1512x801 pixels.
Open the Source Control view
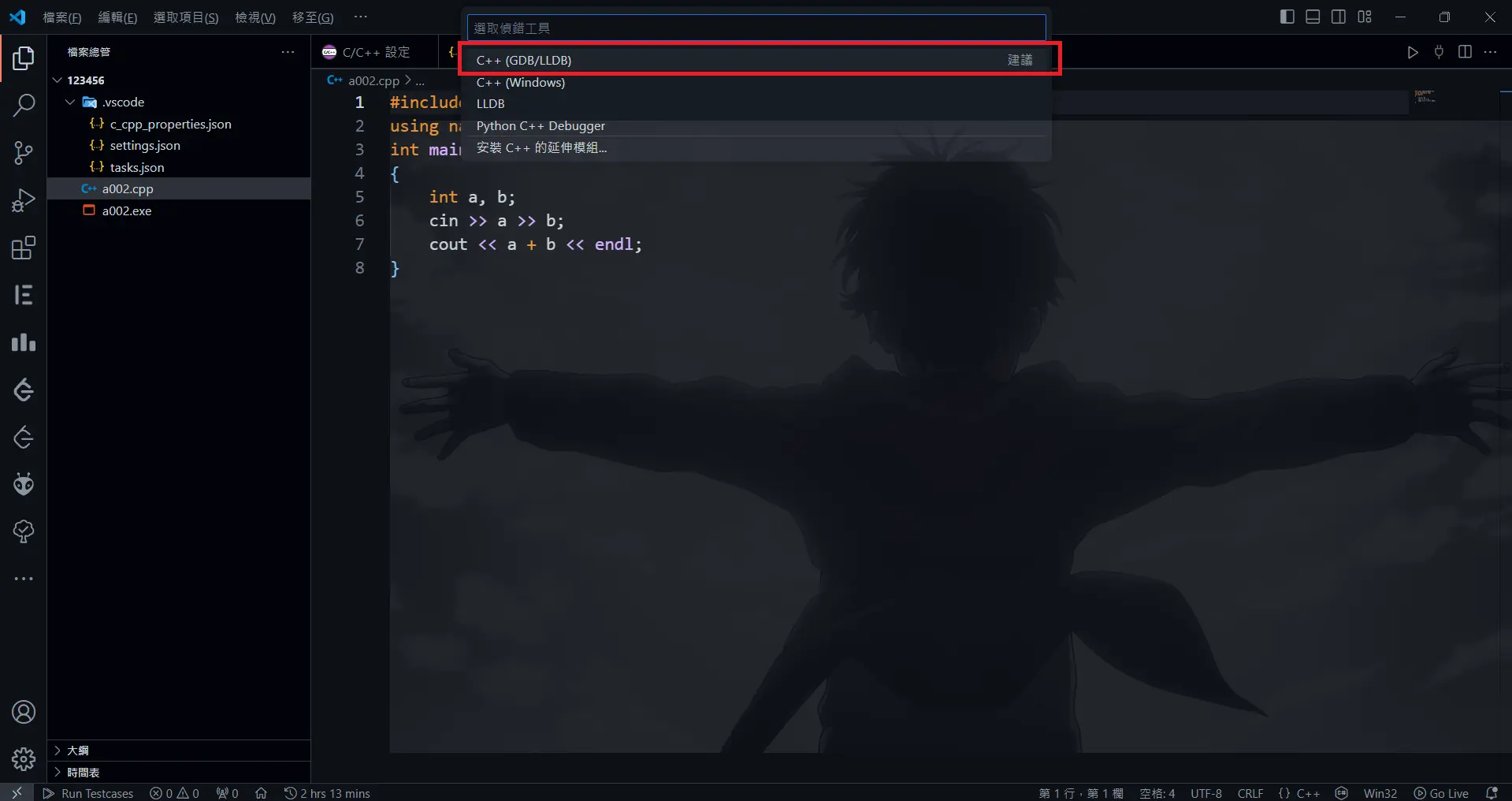24,153
